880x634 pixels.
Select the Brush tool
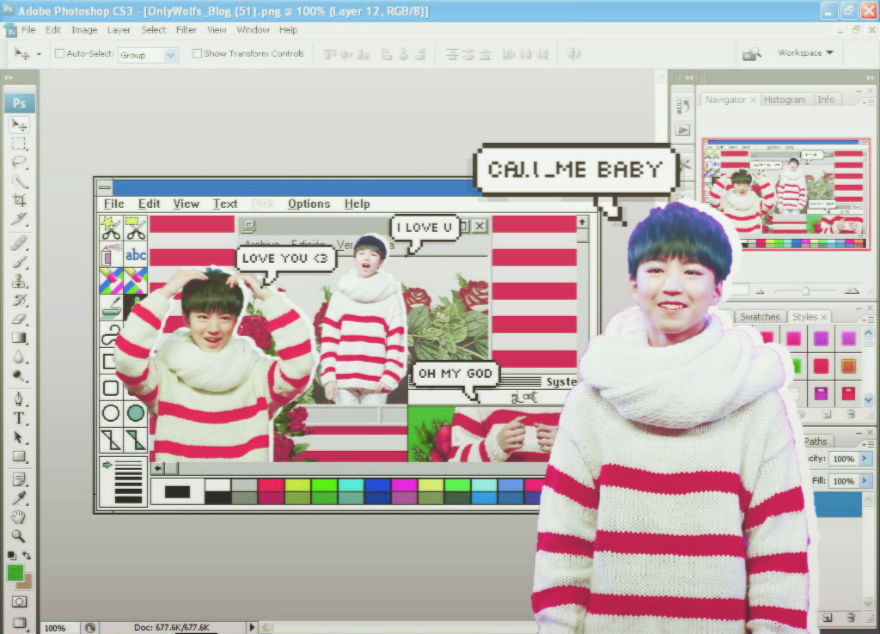[19, 262]
